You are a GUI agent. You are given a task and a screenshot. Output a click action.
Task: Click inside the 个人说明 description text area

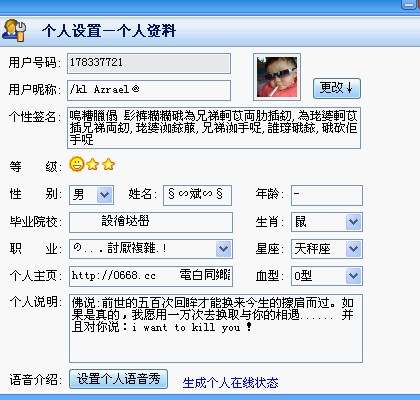pyautogui.click(x=216, y=328)
